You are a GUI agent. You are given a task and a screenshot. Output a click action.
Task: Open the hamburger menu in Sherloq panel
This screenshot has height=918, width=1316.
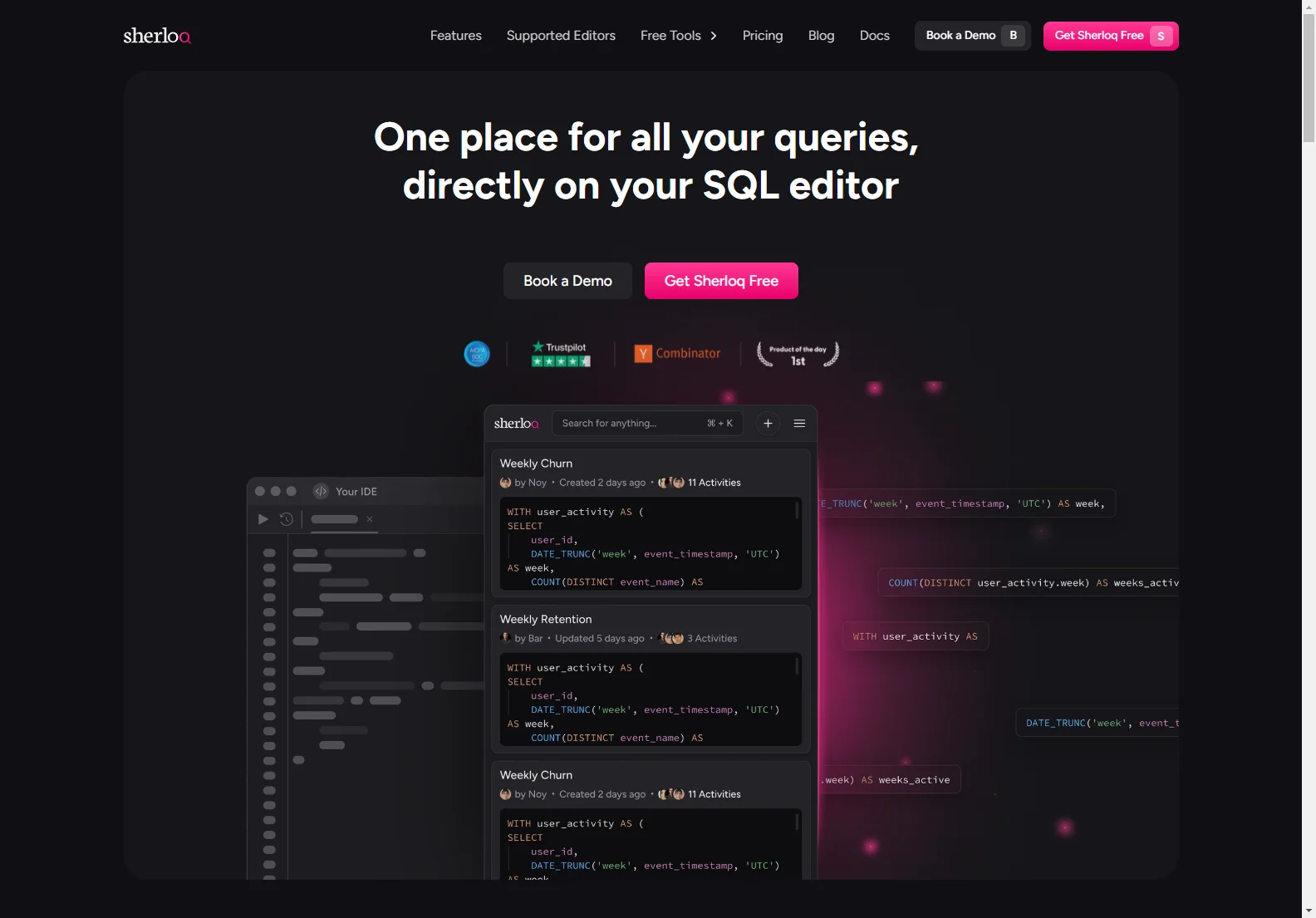pos(799,424)
